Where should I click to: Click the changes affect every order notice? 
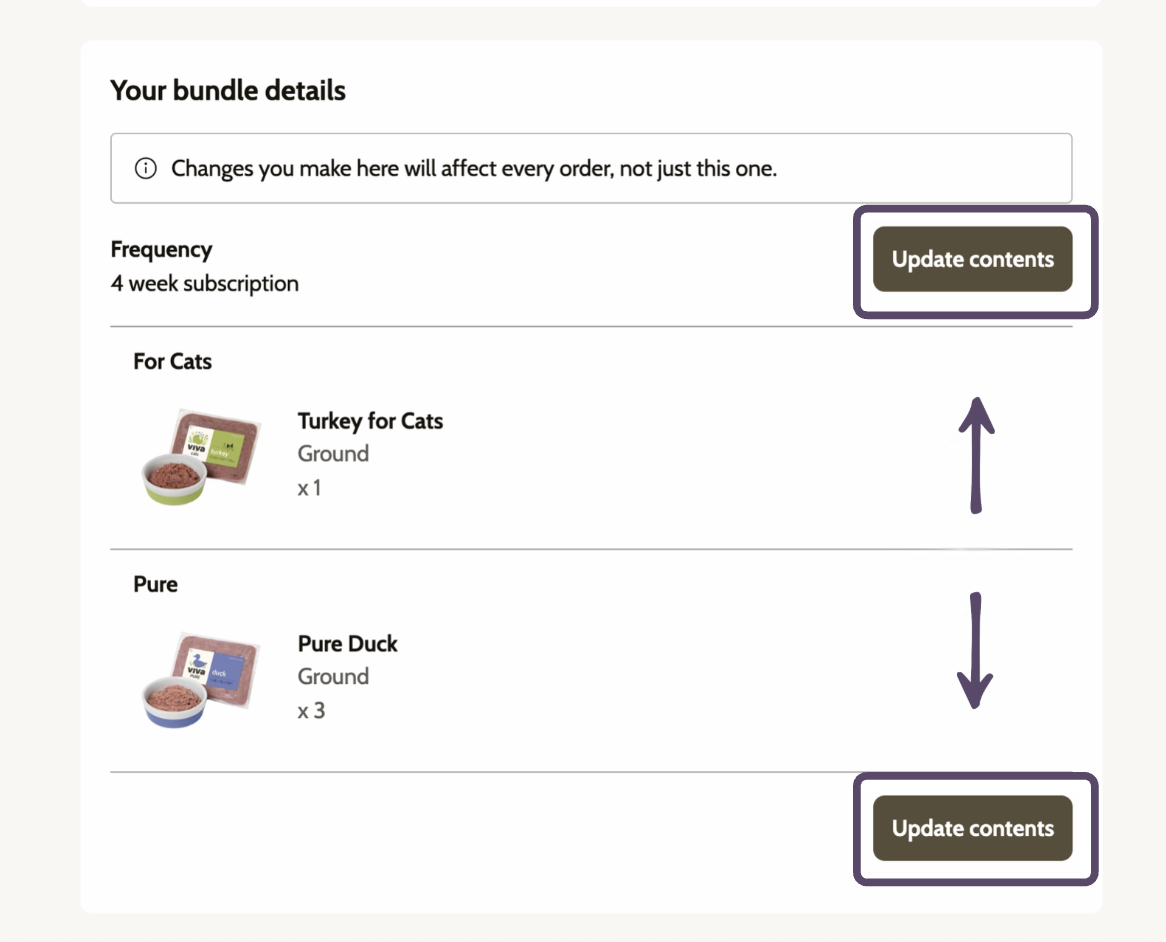click(591, 168)
